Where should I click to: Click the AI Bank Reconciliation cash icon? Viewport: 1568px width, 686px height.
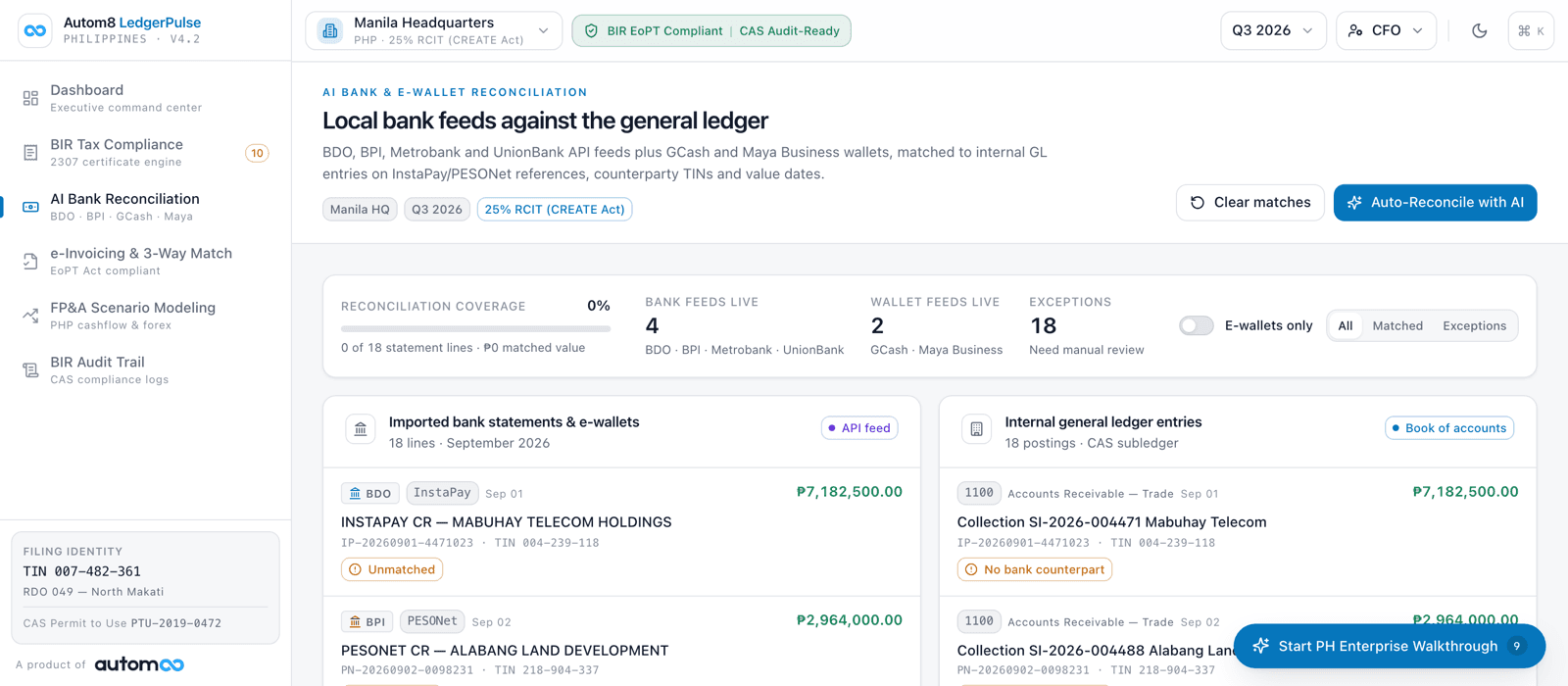click(x=30, y=207)
